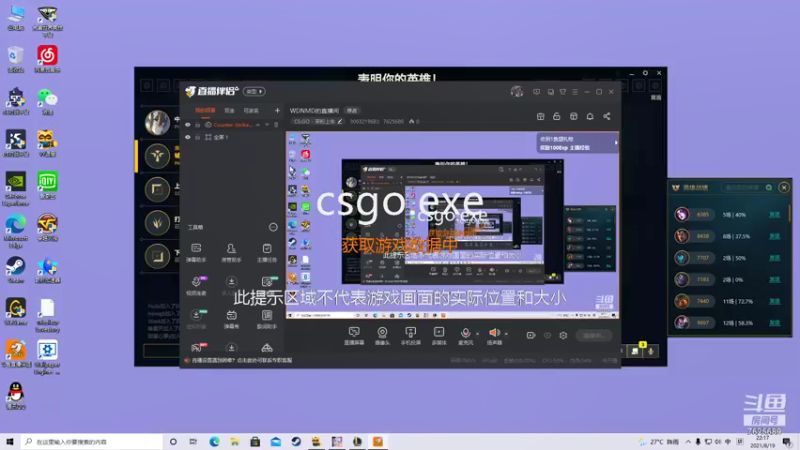This screenshot has width=800, height=450.
Task: Click the scrollbar of the hero stats panel
Action: [789, 212]
